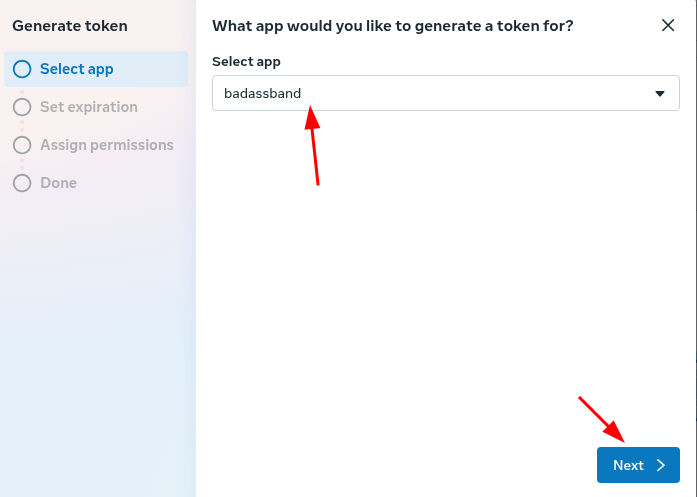Image resolution: width=697 pixels, height=497 pixels.
Task: Click the Done step circle icon
Action: pos(22,183)
